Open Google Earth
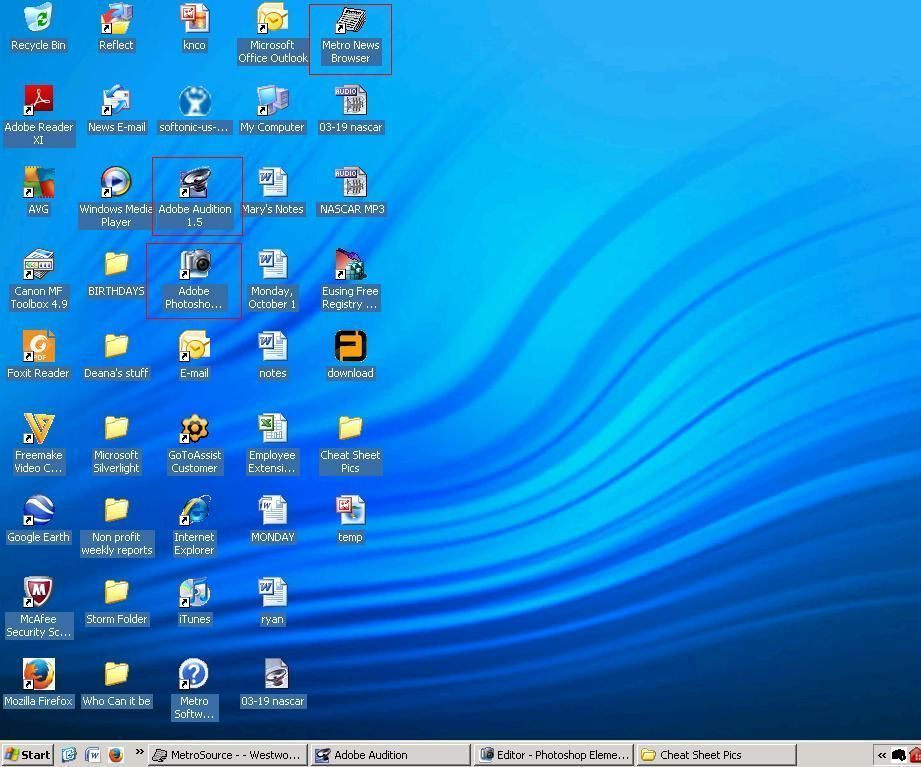 38,513
